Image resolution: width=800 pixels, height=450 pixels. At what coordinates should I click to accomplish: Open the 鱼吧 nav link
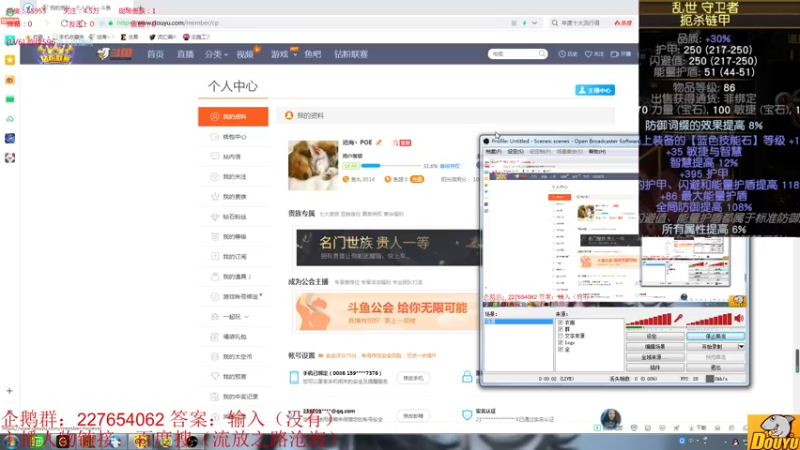[313, 54]
